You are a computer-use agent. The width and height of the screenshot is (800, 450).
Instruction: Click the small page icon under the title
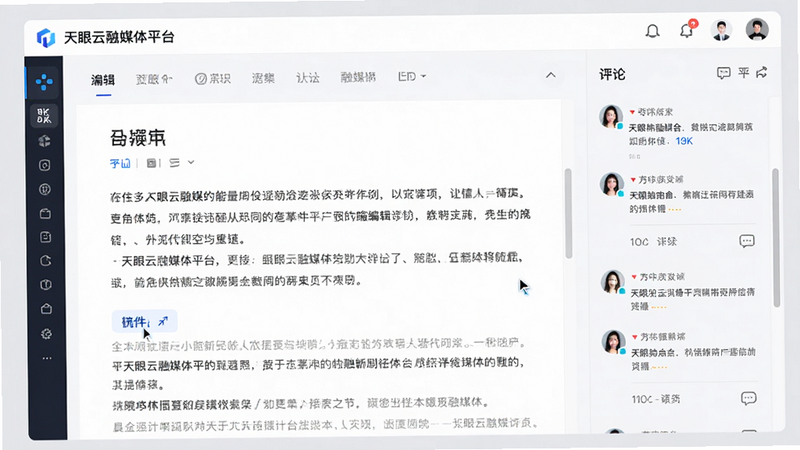[152, 163]
